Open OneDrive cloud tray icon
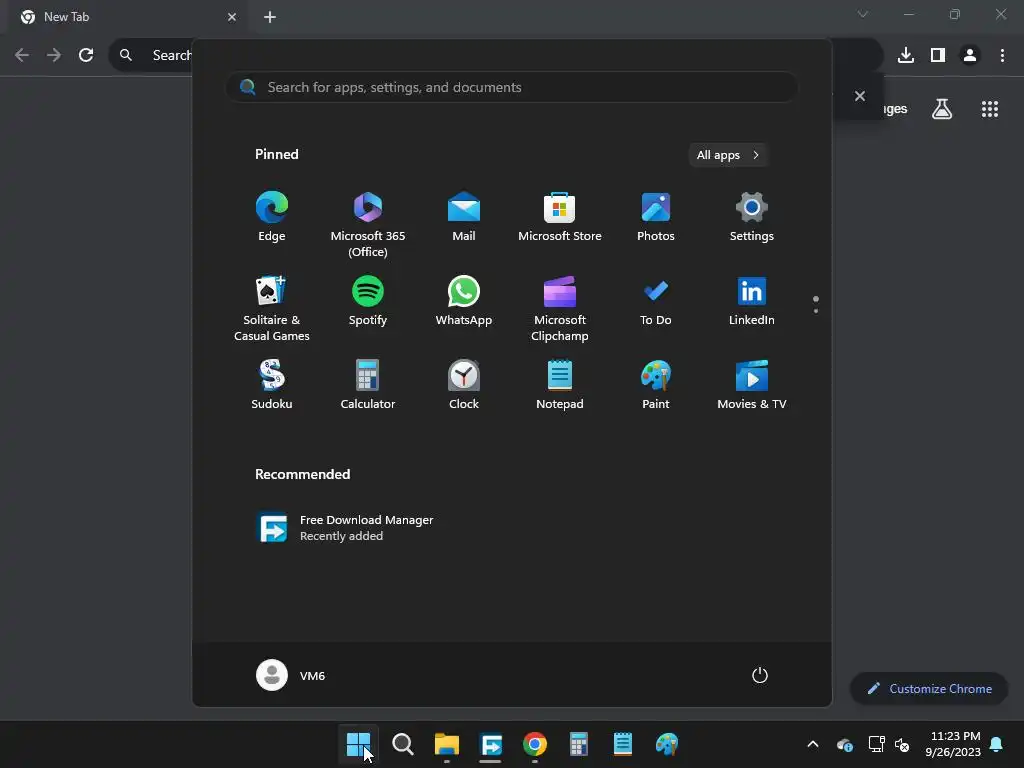The image size is (1024, 768). coord(844,744)
